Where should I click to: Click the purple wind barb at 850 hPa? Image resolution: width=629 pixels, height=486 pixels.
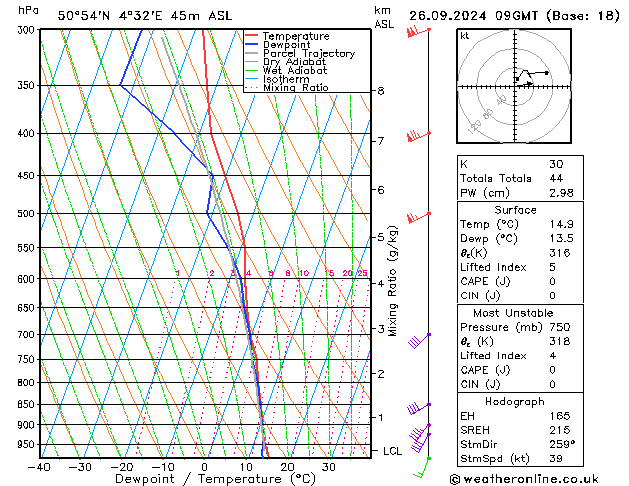tap(419, 408)
